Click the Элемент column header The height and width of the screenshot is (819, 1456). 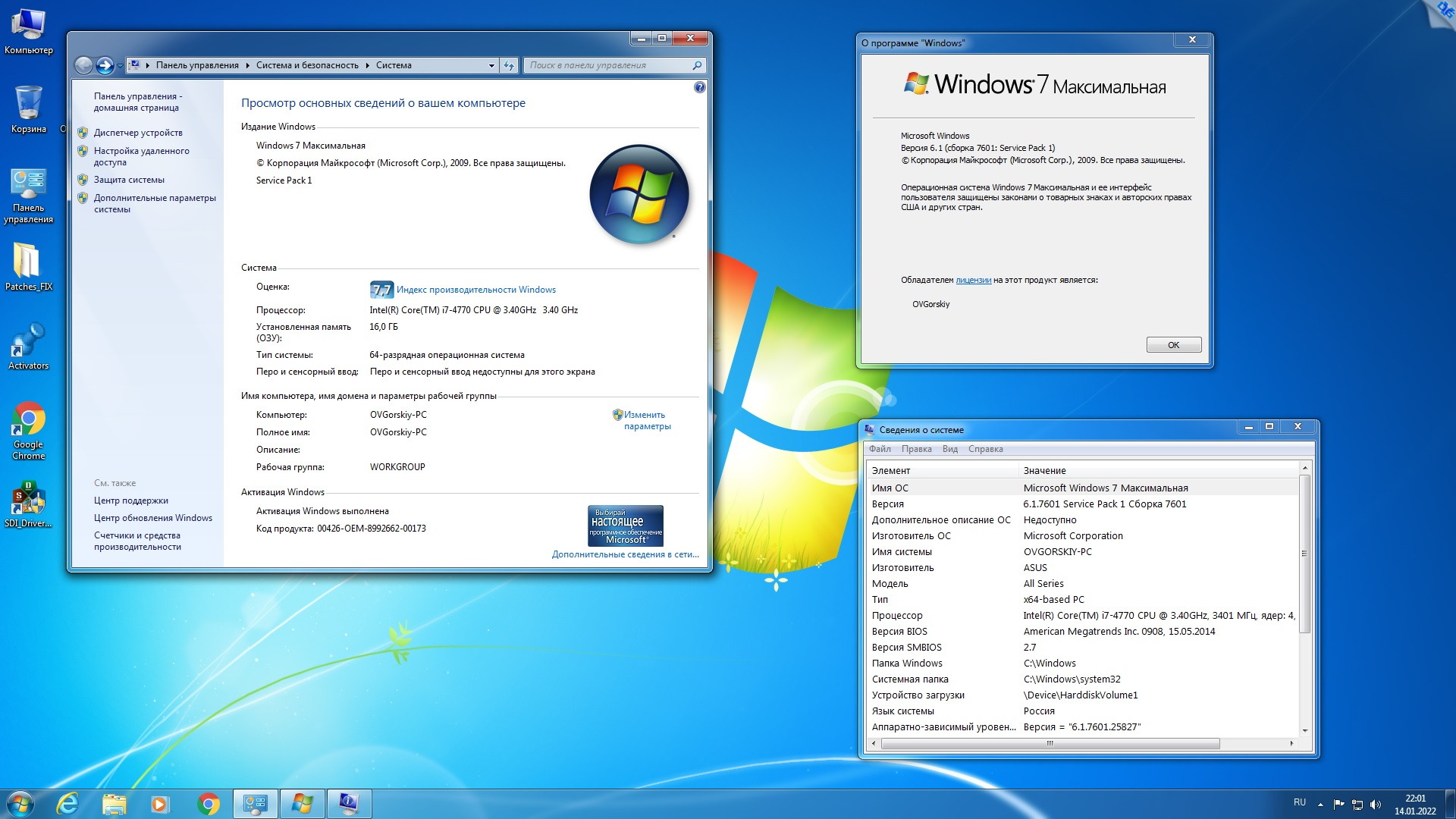(943, 470)
